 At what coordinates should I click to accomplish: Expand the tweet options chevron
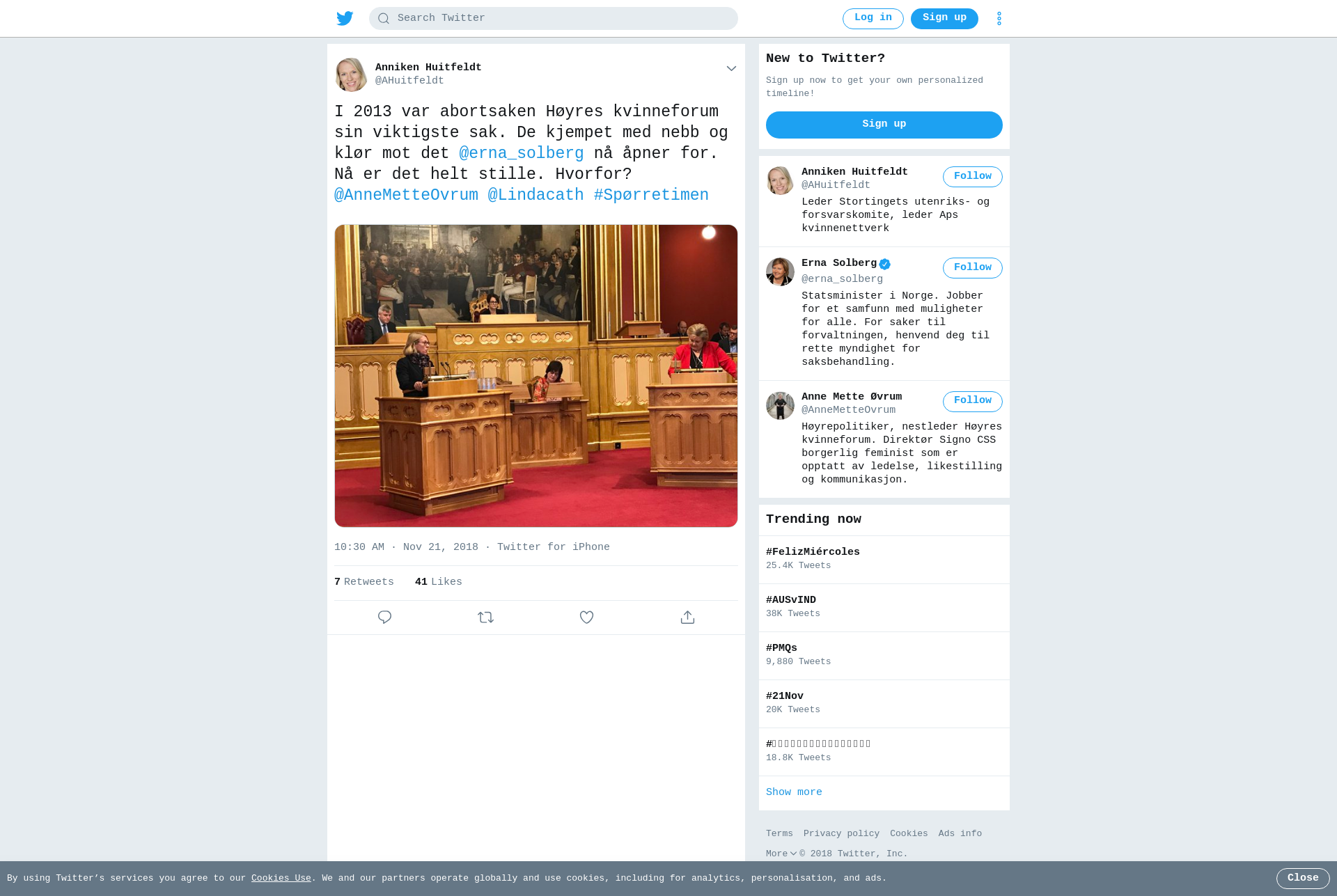(731, 68)
